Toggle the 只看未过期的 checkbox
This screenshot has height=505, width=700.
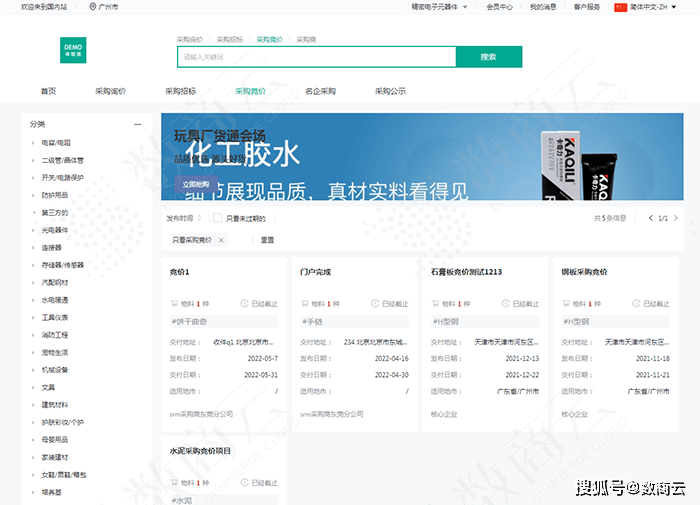tap(217, 218)
